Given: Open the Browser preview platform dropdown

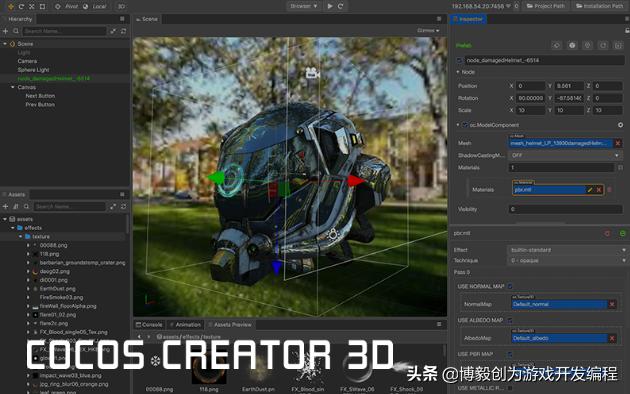Looking at the screenshot, I should (303, 6).
